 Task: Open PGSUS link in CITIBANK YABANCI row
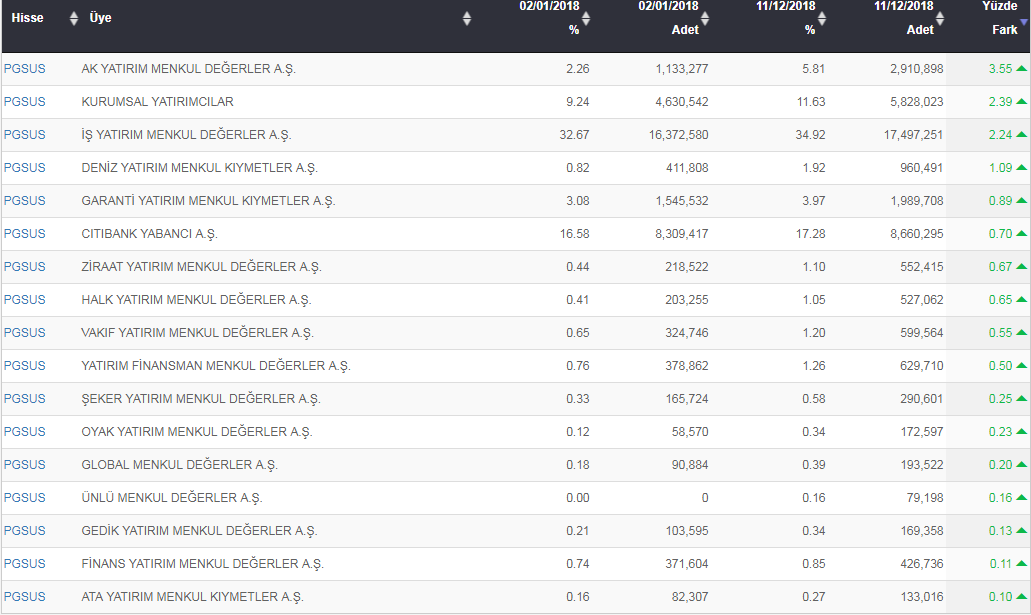coord(24,234)
